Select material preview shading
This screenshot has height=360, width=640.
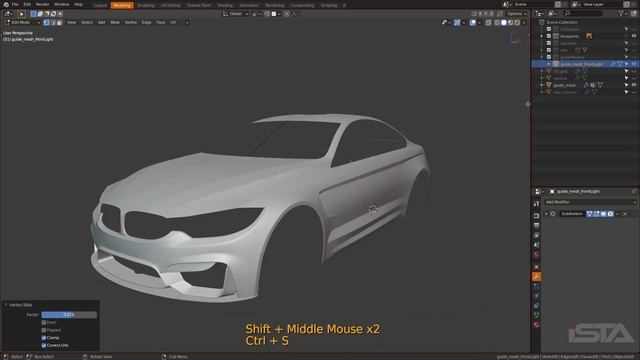pos(511,23)
